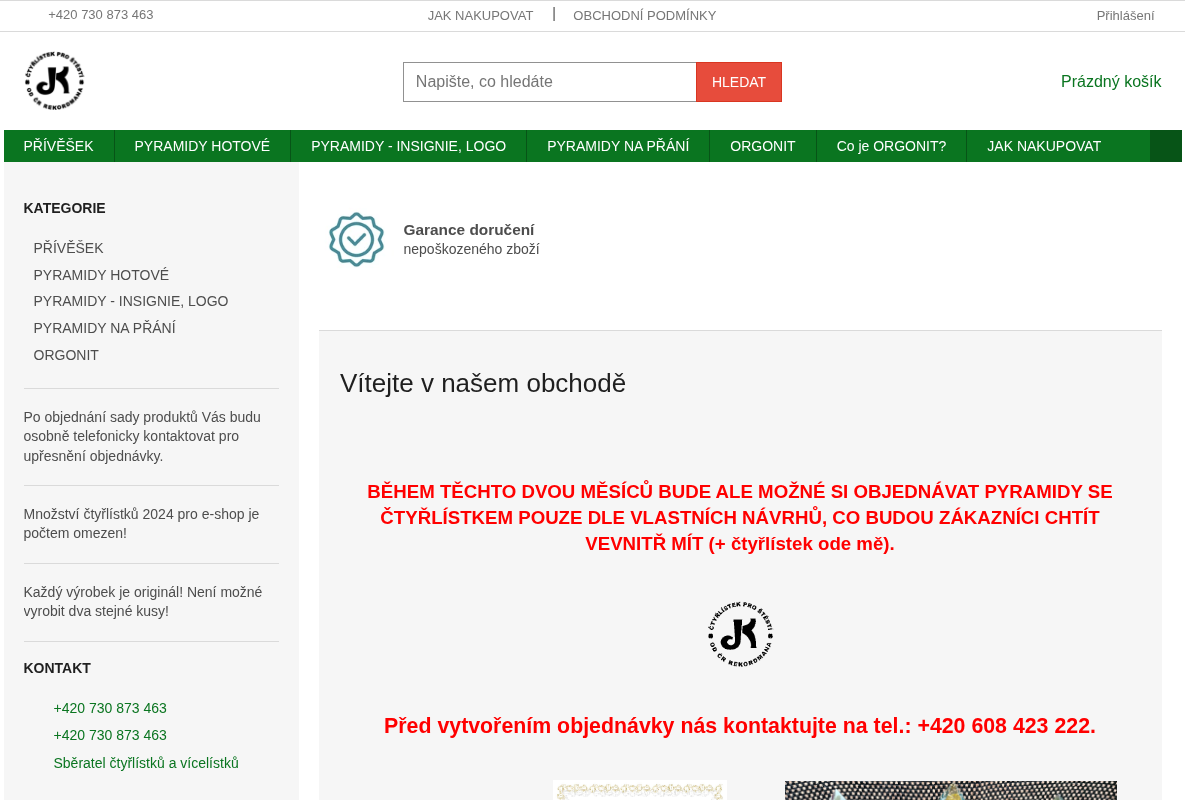
Task: Open PYRAMIDY NA PŘÁNÍ sidebar category
Action: click(105, 328)
